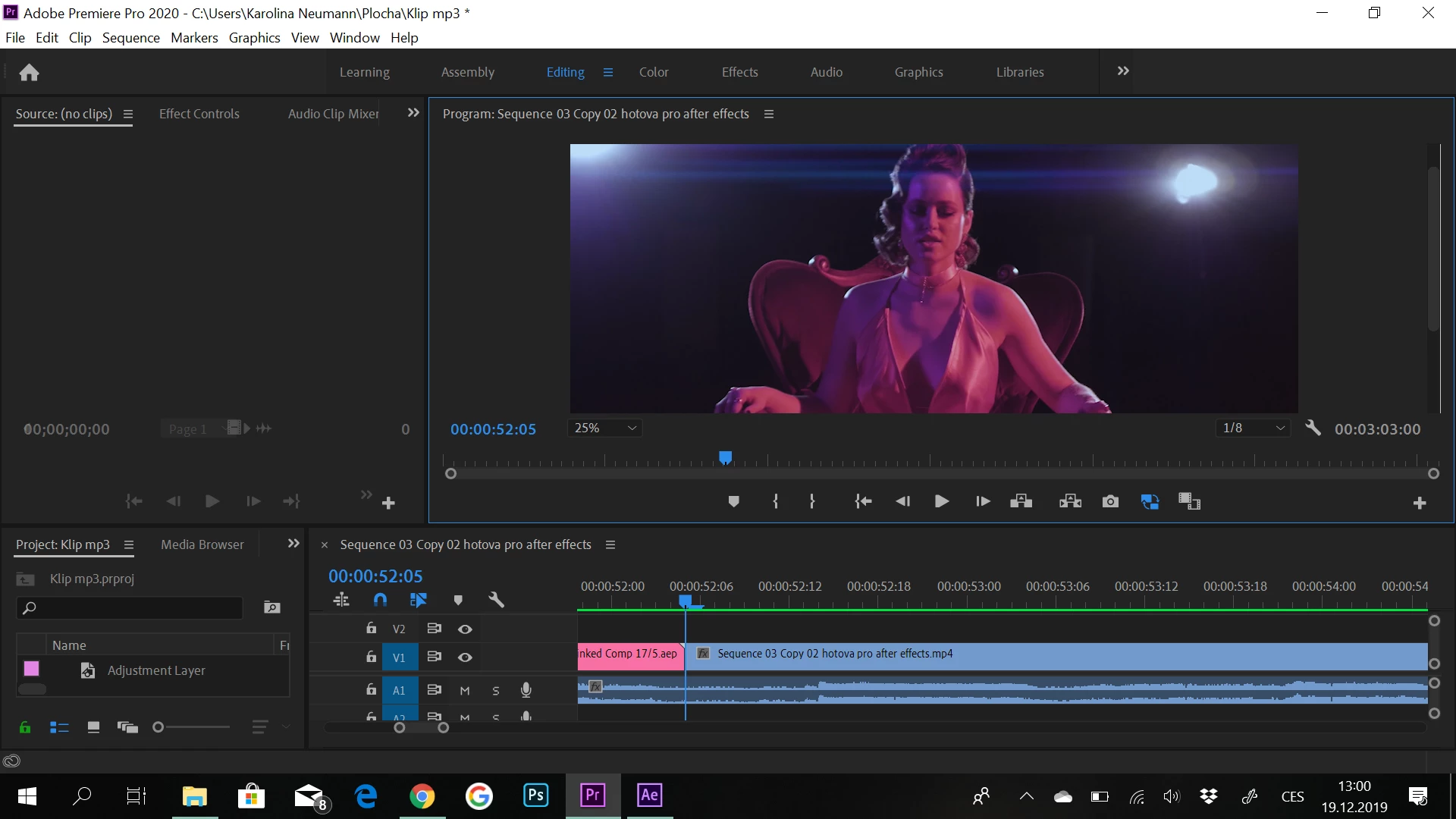Viewport: 1456px width, 819px height.
Task: Click Go to In point button
Action: tap(863, 502)
